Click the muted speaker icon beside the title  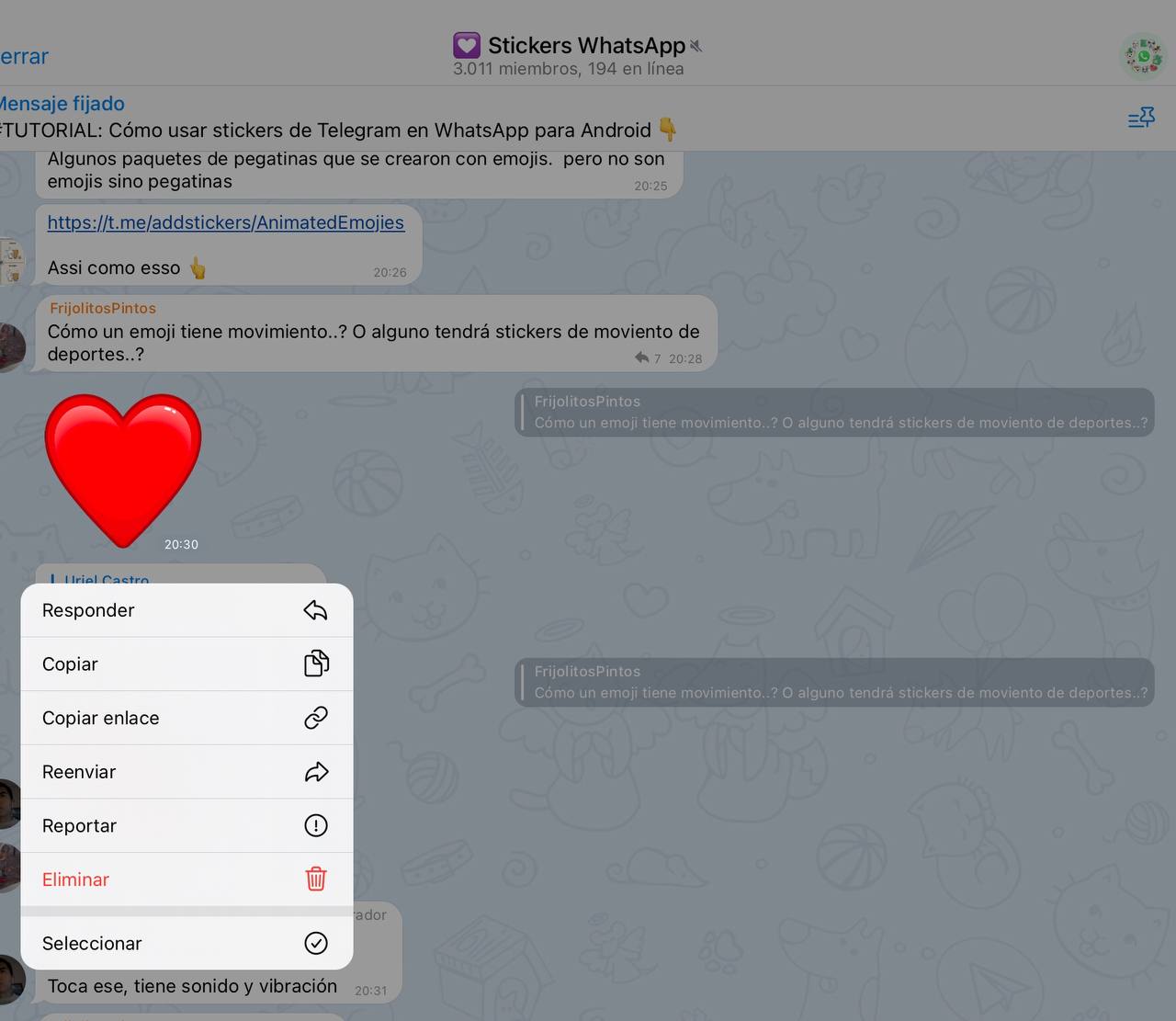tap(695, 46)
